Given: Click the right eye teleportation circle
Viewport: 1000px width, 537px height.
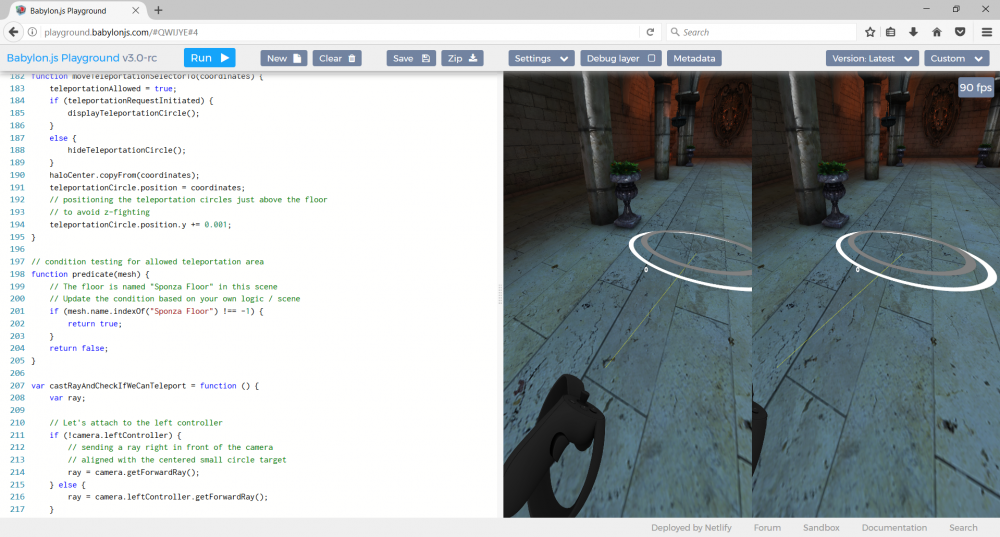Looking at the screenshot, I should 915,261.
